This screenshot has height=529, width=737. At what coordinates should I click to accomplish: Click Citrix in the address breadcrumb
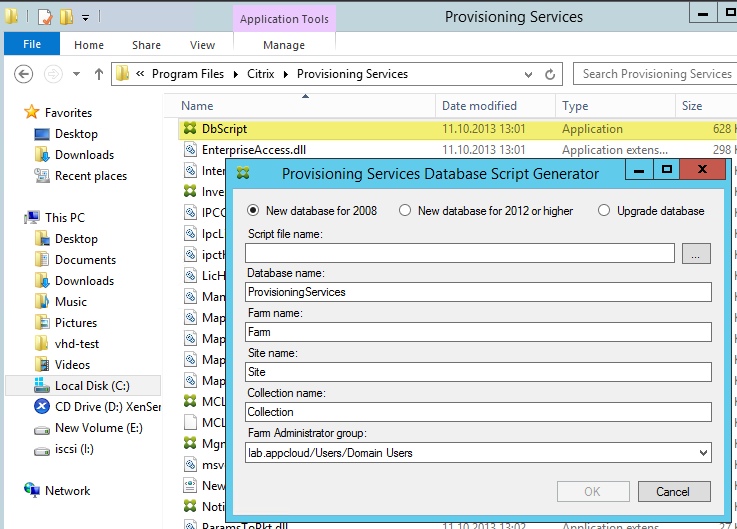coord(260,74)
